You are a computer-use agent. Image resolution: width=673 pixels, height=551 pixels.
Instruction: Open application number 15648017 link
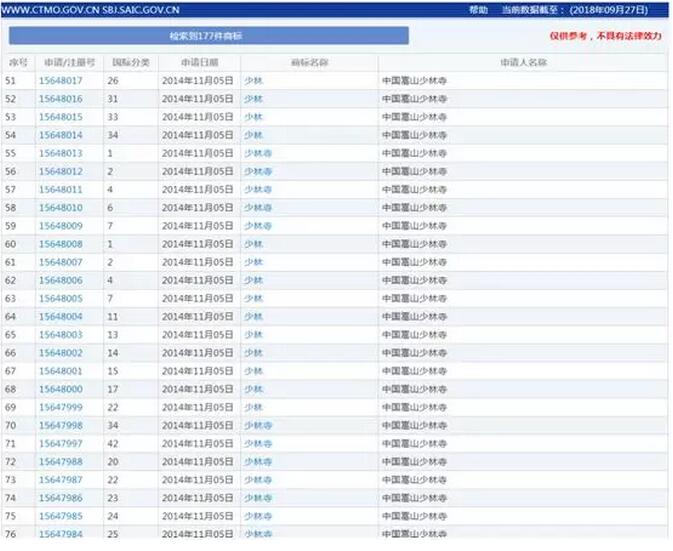[x=61, y=81]
